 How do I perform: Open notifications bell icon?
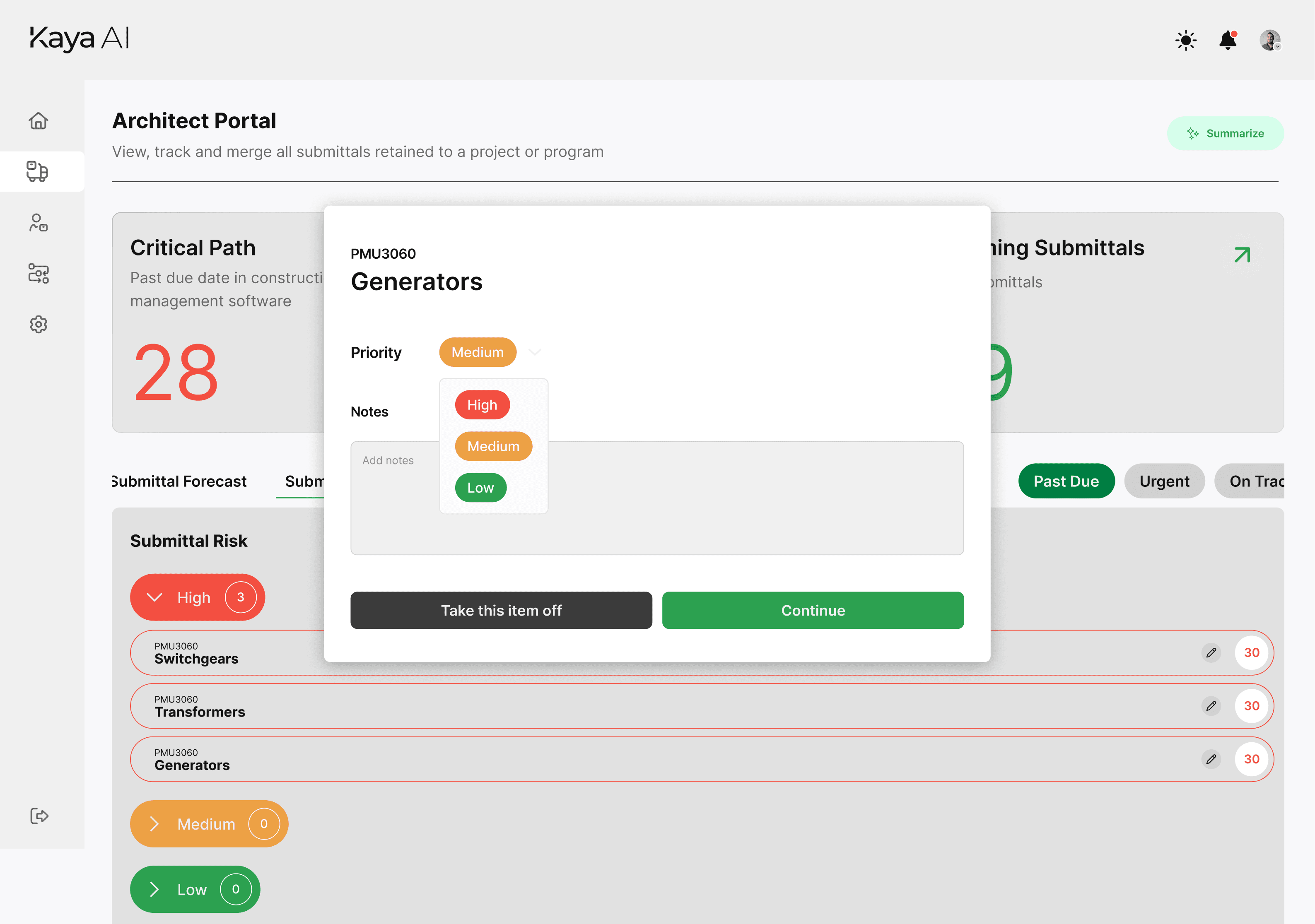pyautogui.click(x=1227, y=40)
